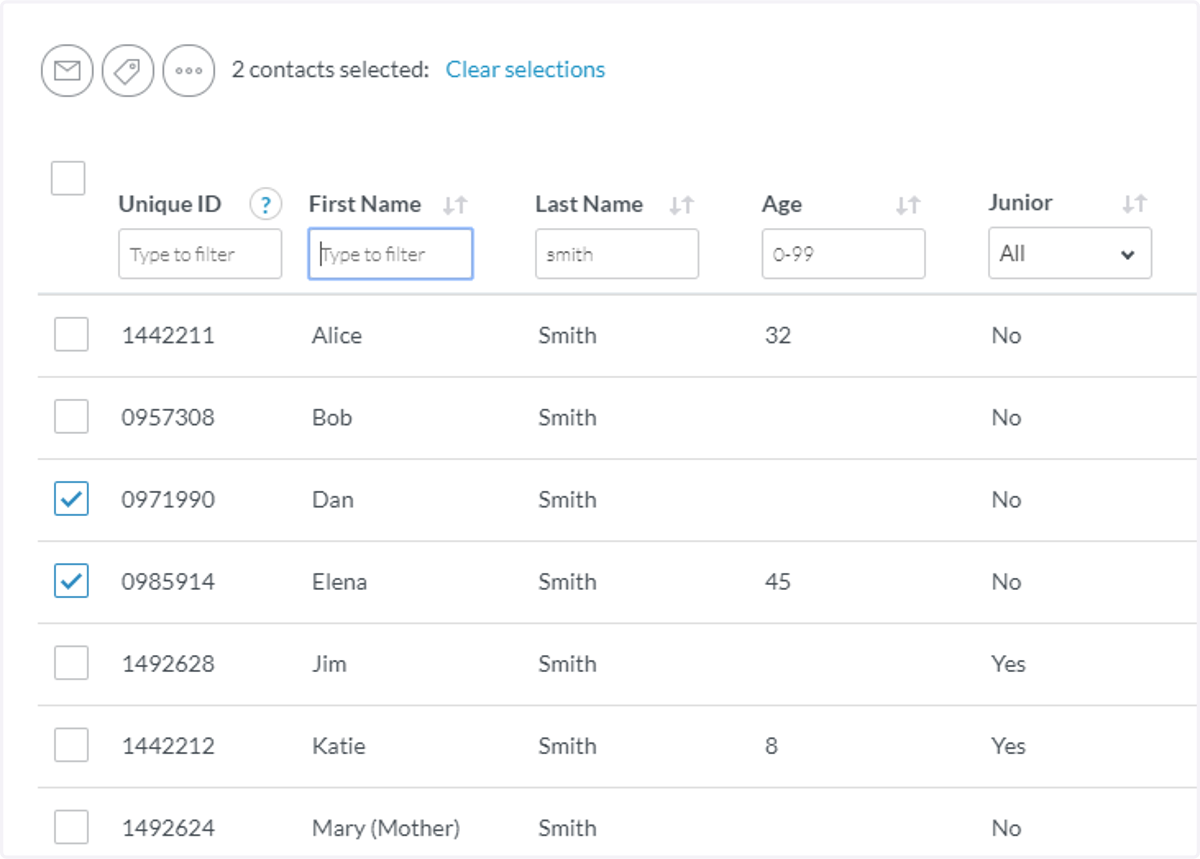Click the First Name column header
The image size is (1200, 859).
pos(365,205)
